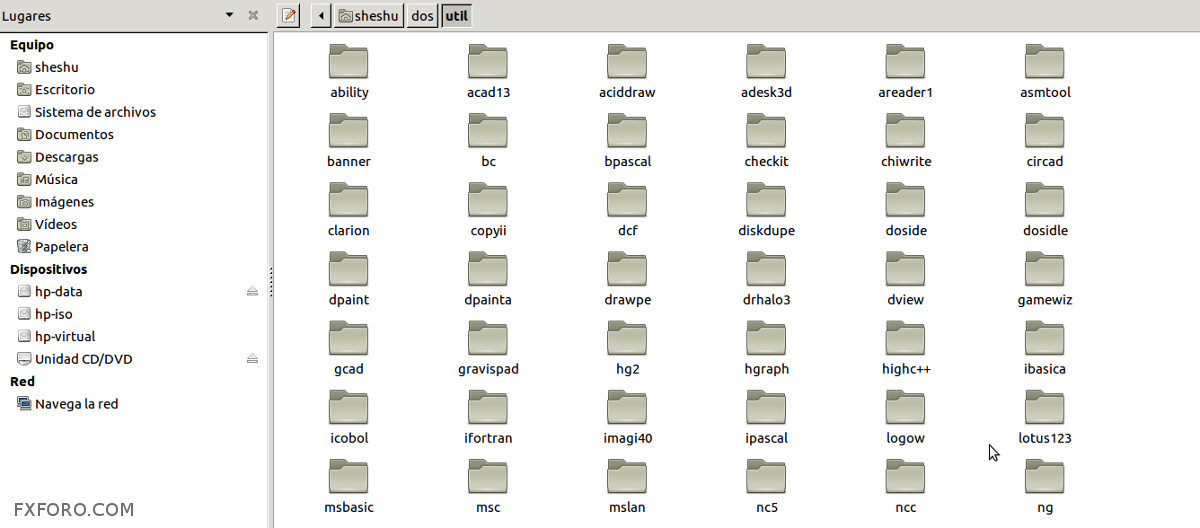This screenshot has height=528, width=1200.
Task: Click the icobol folder name
Action: tap(349, 438)
